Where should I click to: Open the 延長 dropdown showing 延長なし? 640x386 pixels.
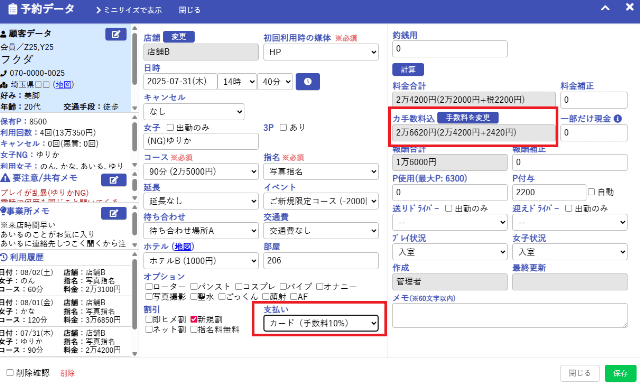[201, 201]
